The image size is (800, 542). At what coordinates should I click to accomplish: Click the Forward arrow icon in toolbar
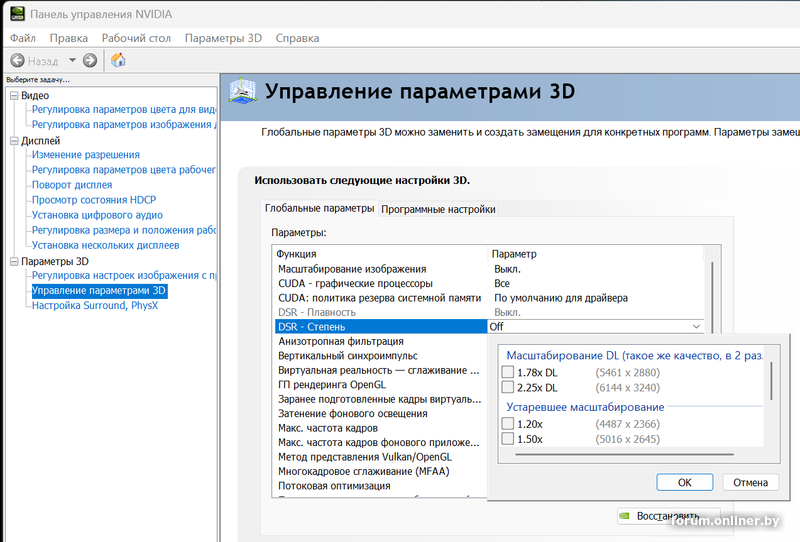coord(90,60)
